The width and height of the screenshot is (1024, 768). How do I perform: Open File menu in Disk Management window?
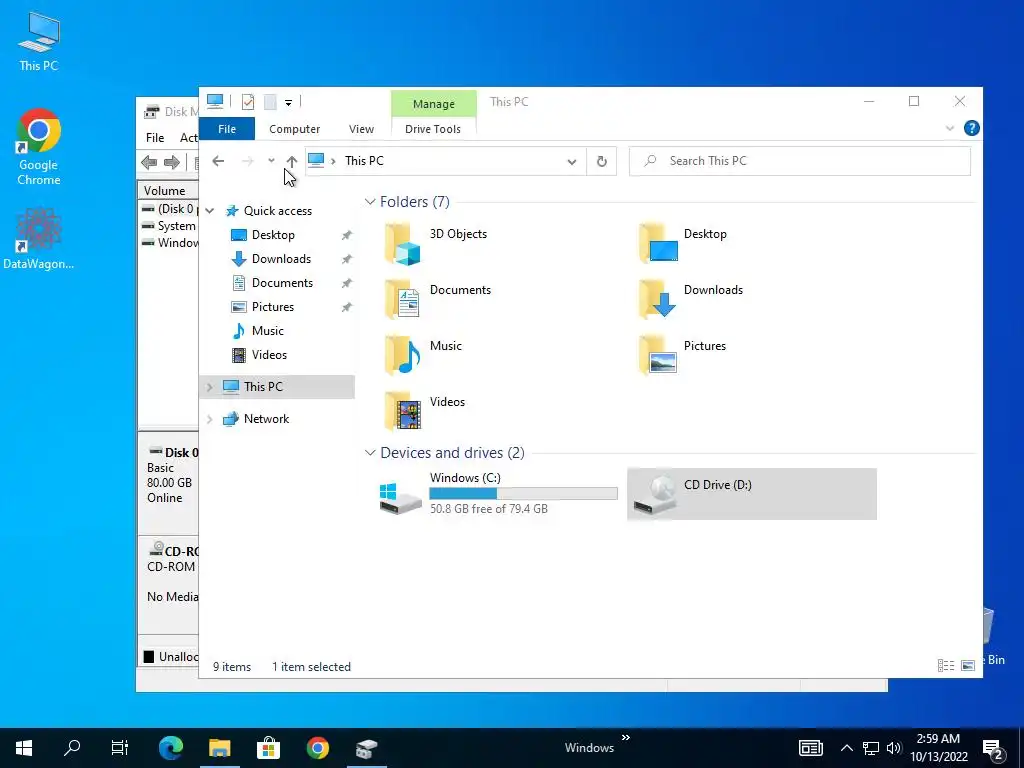click(x=155, y=138)
